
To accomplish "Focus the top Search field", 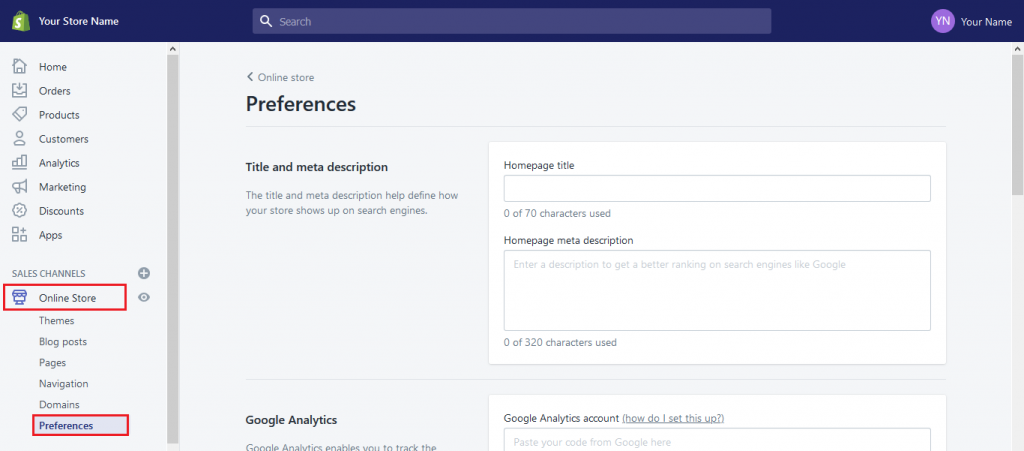I will [511, 21].
